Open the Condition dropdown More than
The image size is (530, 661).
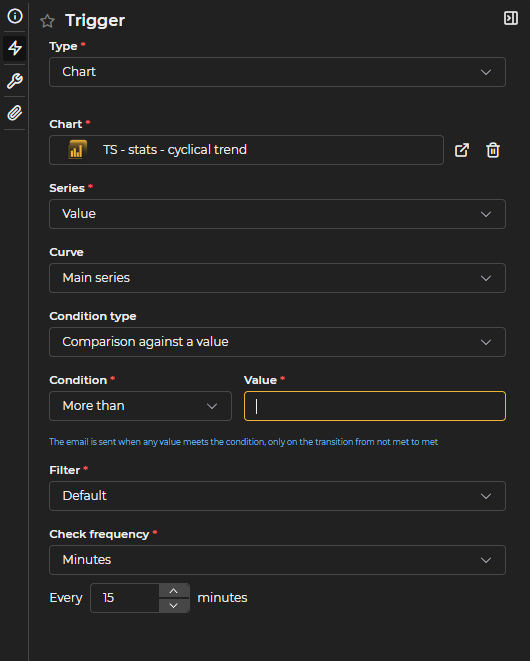(x=140, y=406)
